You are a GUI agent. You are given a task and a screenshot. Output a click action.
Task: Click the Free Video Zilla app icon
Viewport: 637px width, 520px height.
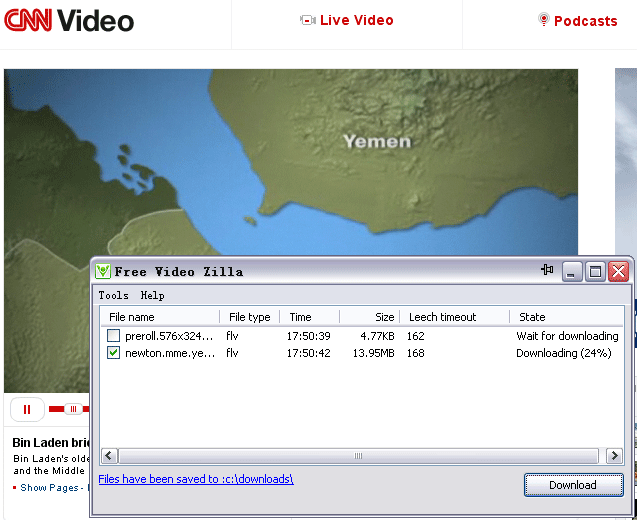[x=103, y=271]
